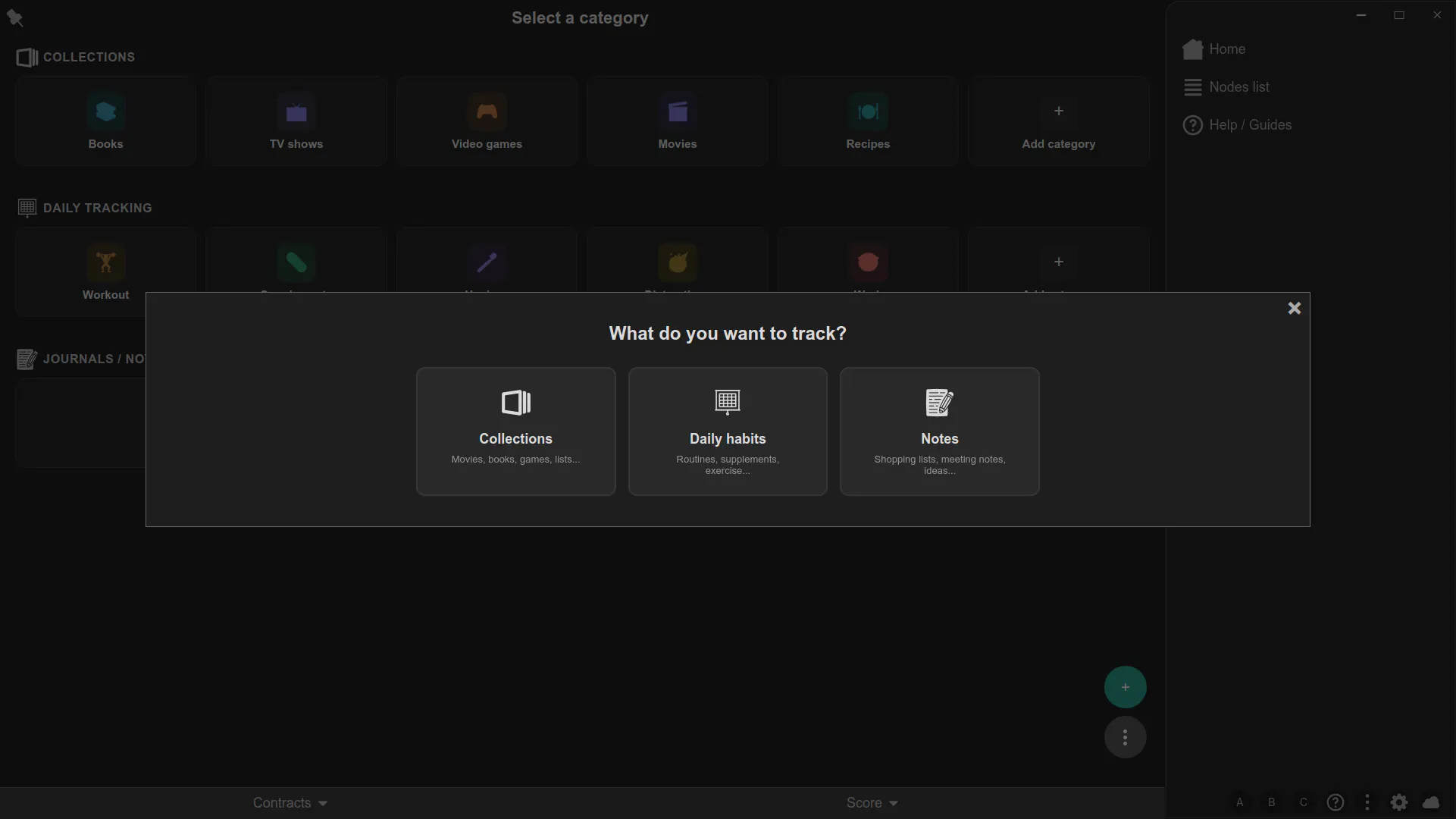Click the pin icon at top left
The width and height of the screenshot is (1456, 819).
click(14, 17)
